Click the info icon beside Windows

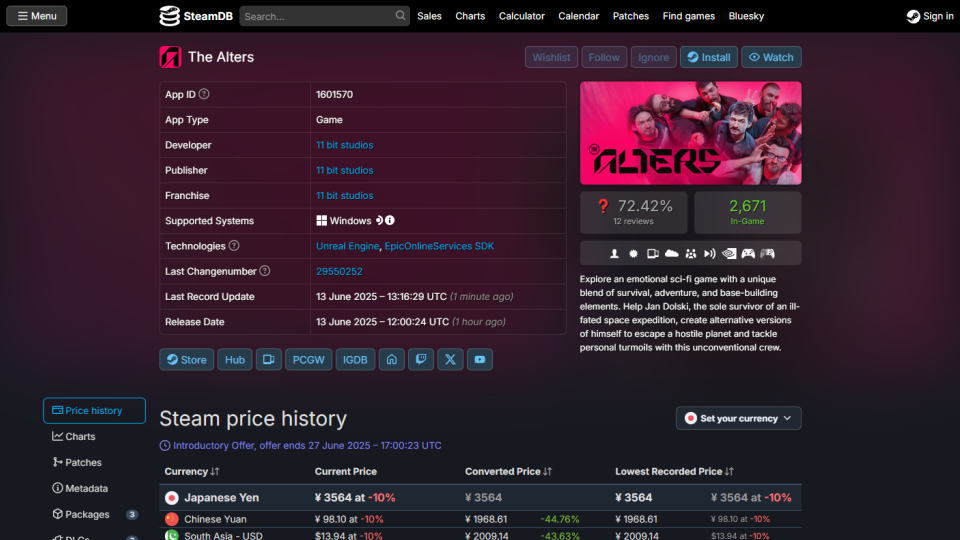pos(390,220)
